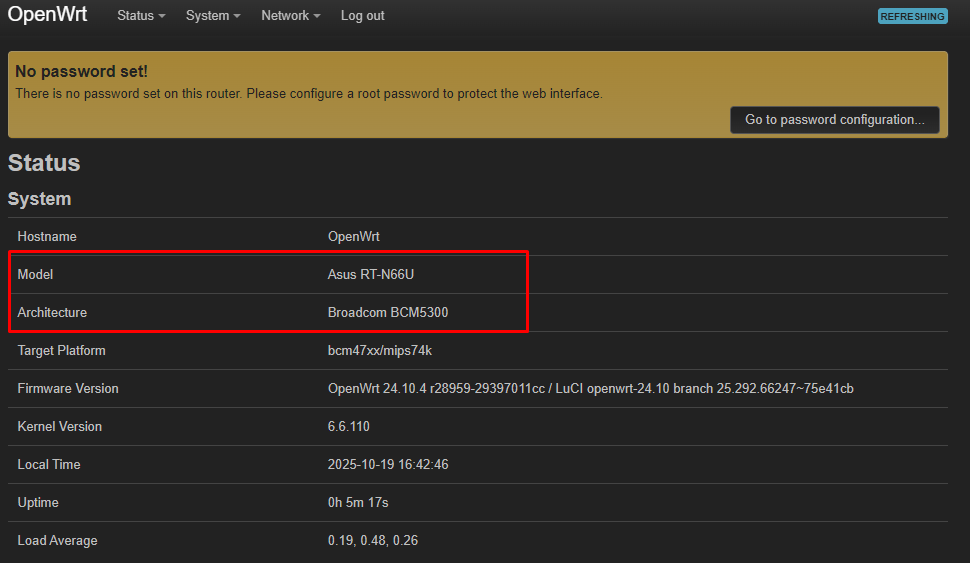Select the Asus RT-N66U model value
Screen dimensions: 970x563
[371, 274]
